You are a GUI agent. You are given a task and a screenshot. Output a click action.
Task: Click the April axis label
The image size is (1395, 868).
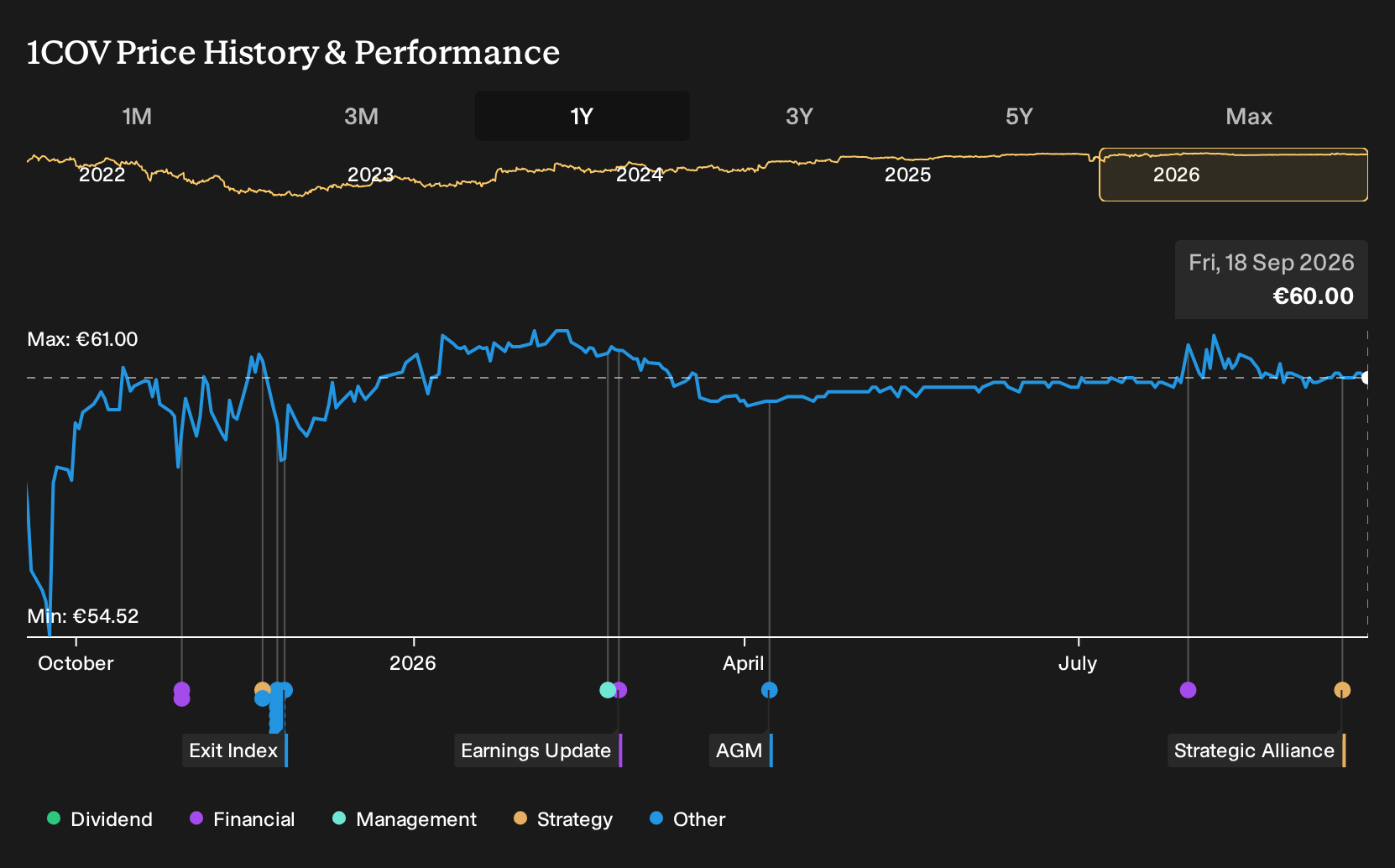click(744, 663)
